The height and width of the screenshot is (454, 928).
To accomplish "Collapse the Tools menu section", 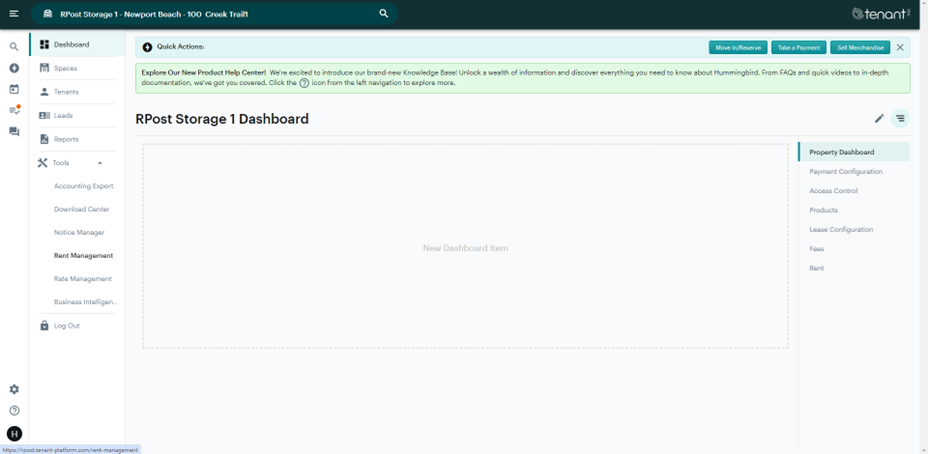I will (x=100, y=163).
